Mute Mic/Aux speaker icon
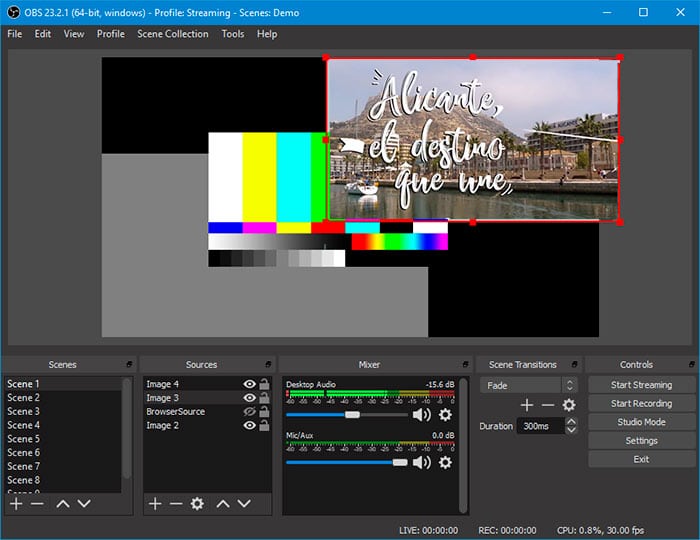This screenshot has width=700, height=540. [421, 462]
